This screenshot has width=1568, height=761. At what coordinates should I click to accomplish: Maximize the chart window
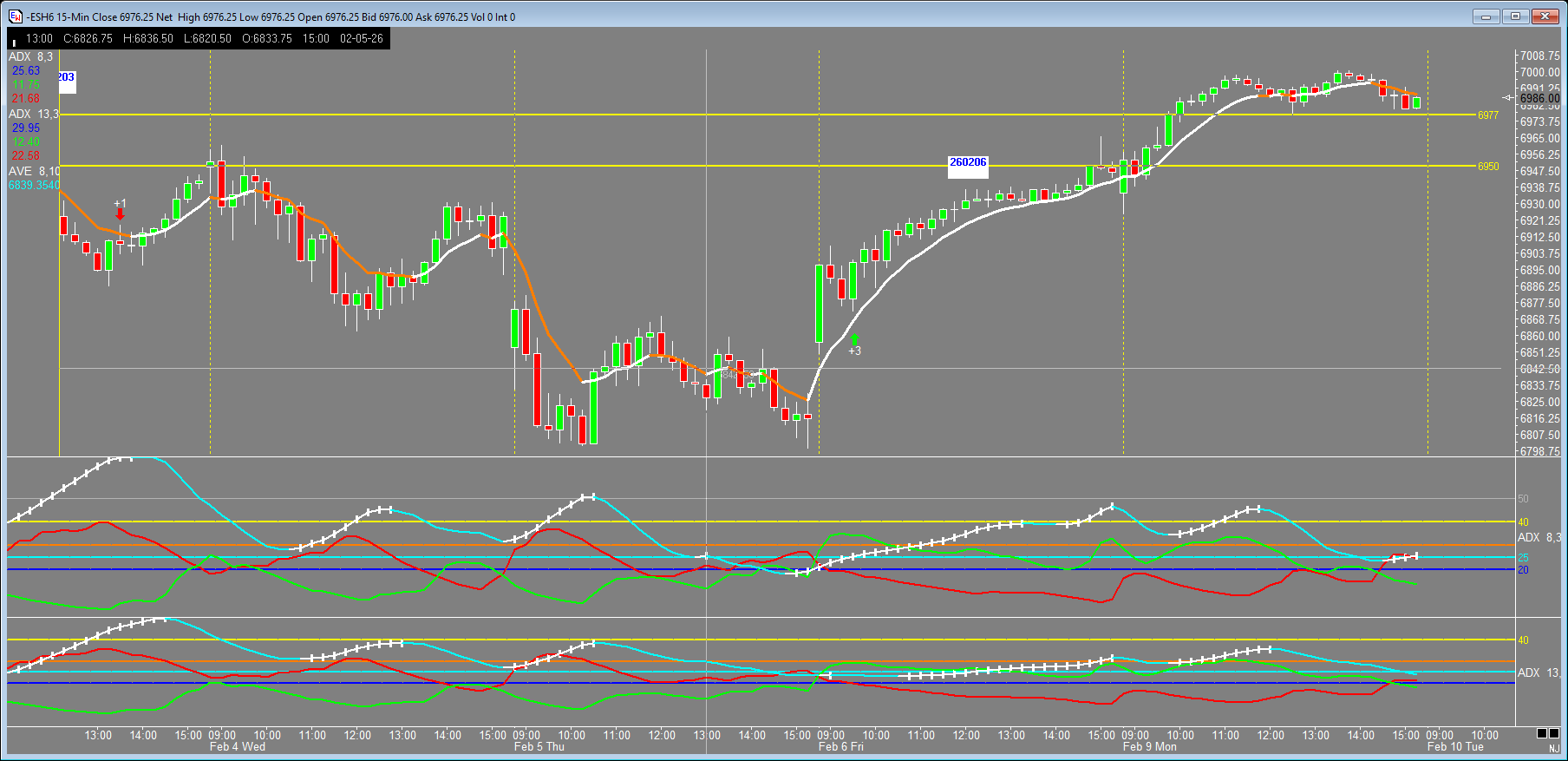1516,16
